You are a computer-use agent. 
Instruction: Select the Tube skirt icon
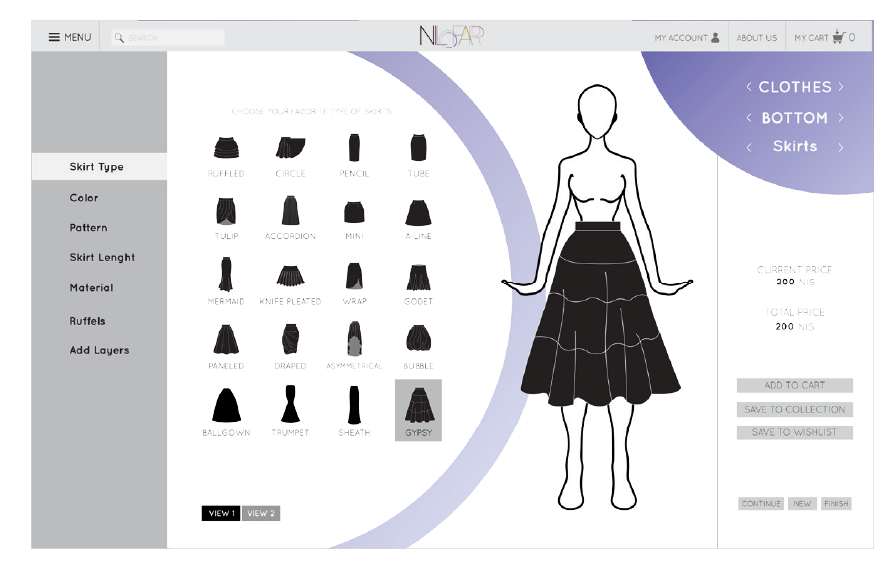pyautogui.click(x=418, y=148)
